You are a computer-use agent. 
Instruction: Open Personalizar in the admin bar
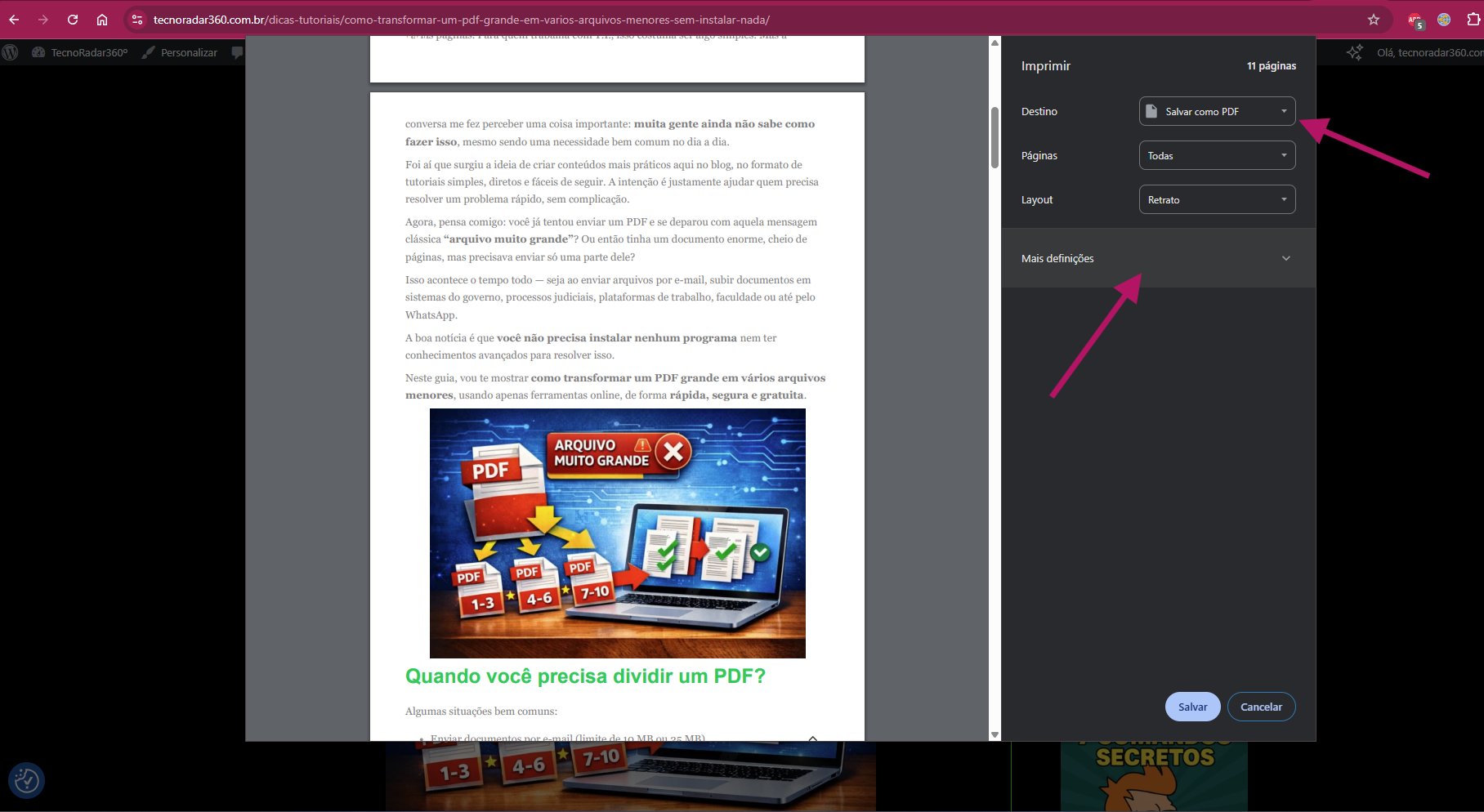pos(180,52)
